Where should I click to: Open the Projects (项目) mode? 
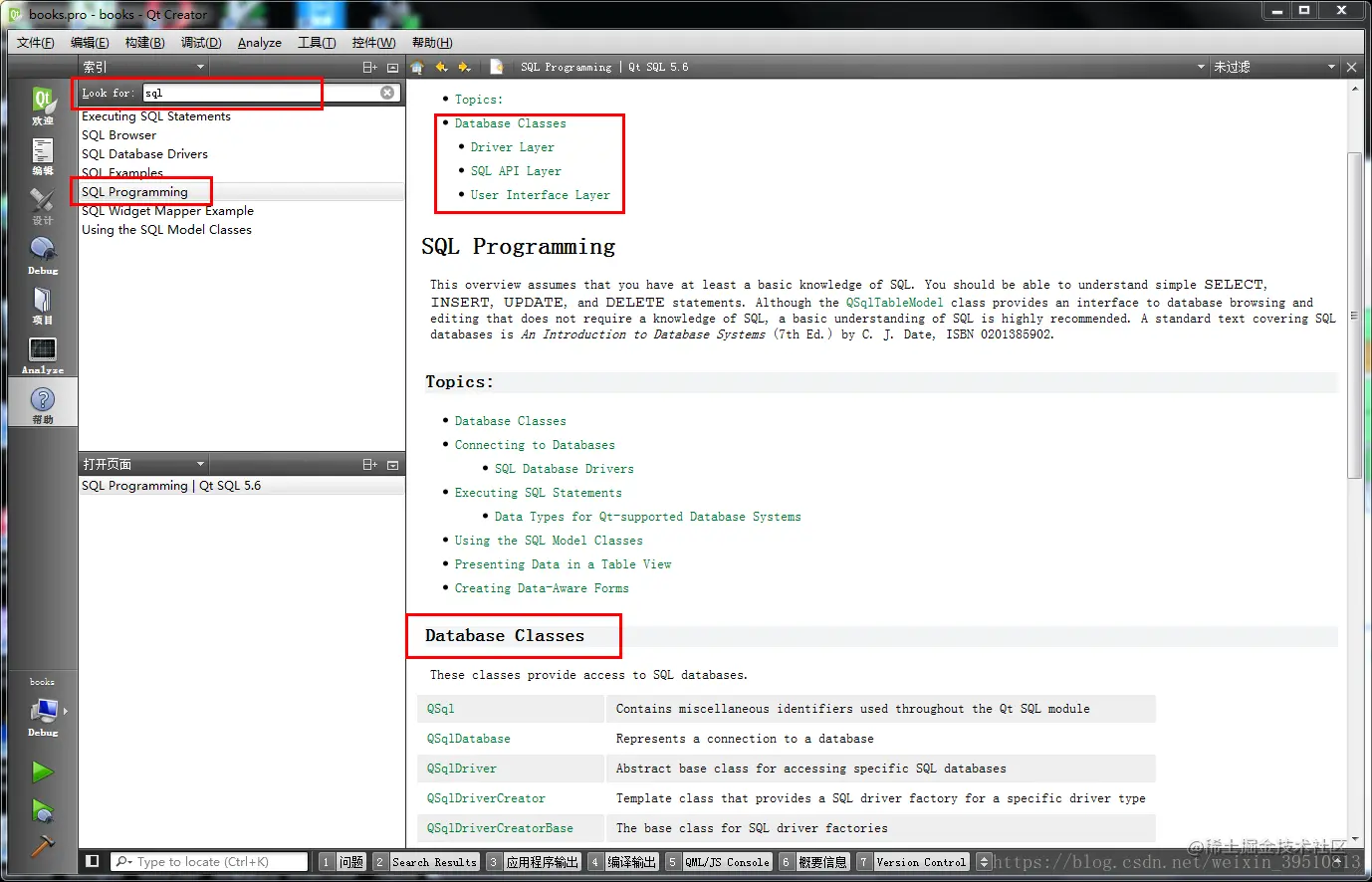click(43, 305)
